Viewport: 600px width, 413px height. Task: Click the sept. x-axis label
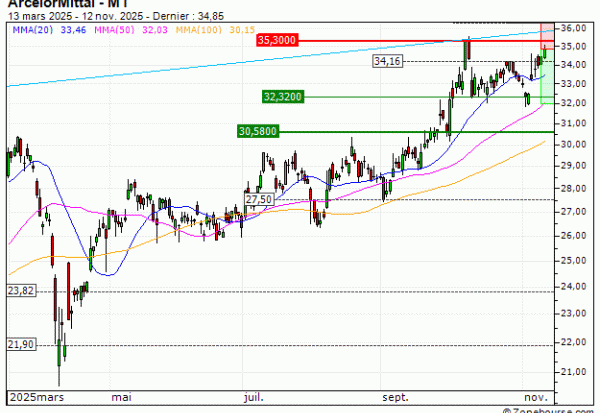coord(395,397)
